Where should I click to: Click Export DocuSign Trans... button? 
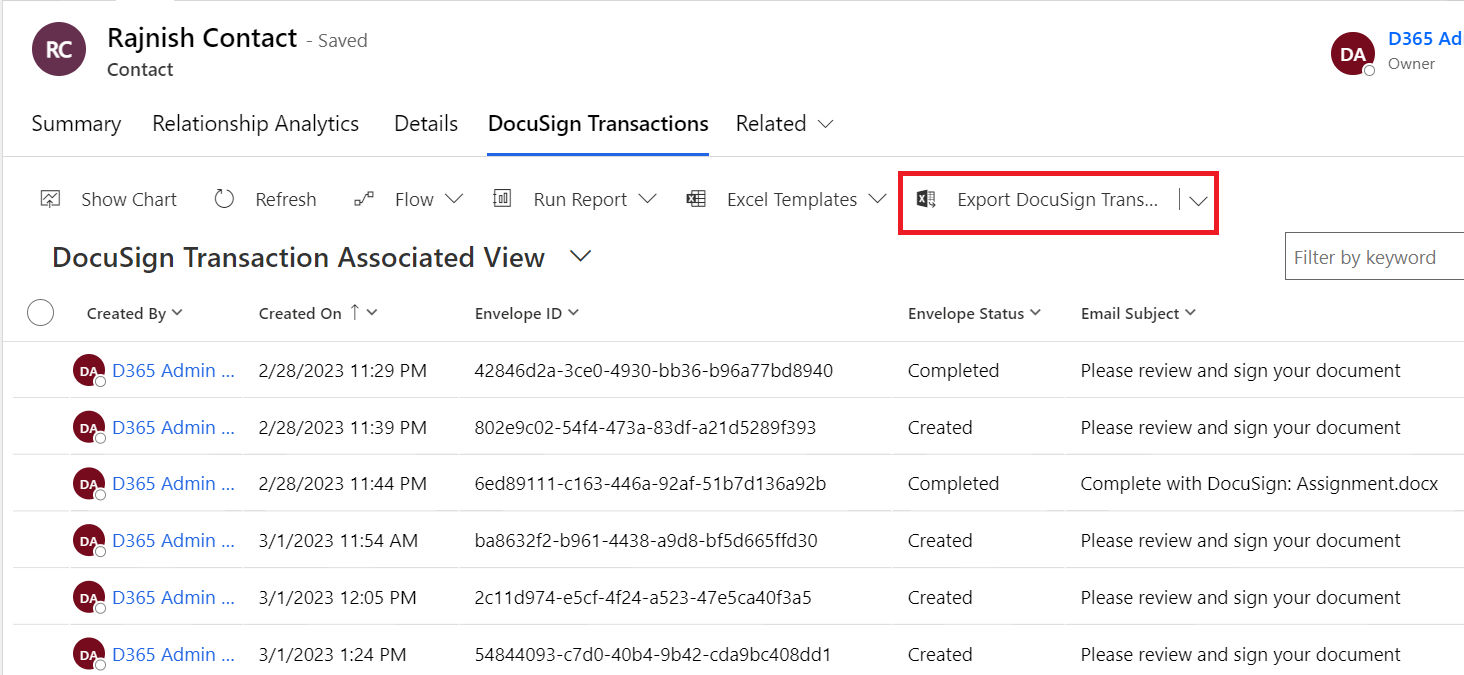click(1057, 200)
